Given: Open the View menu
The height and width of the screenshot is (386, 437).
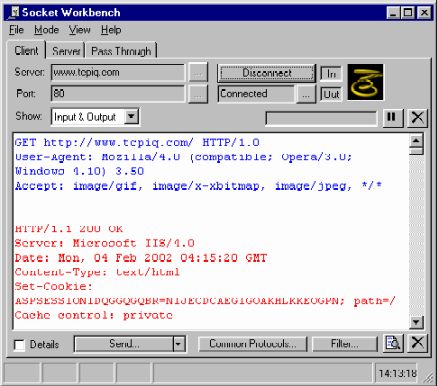Looking at the screenshot, I should (79, 30).
